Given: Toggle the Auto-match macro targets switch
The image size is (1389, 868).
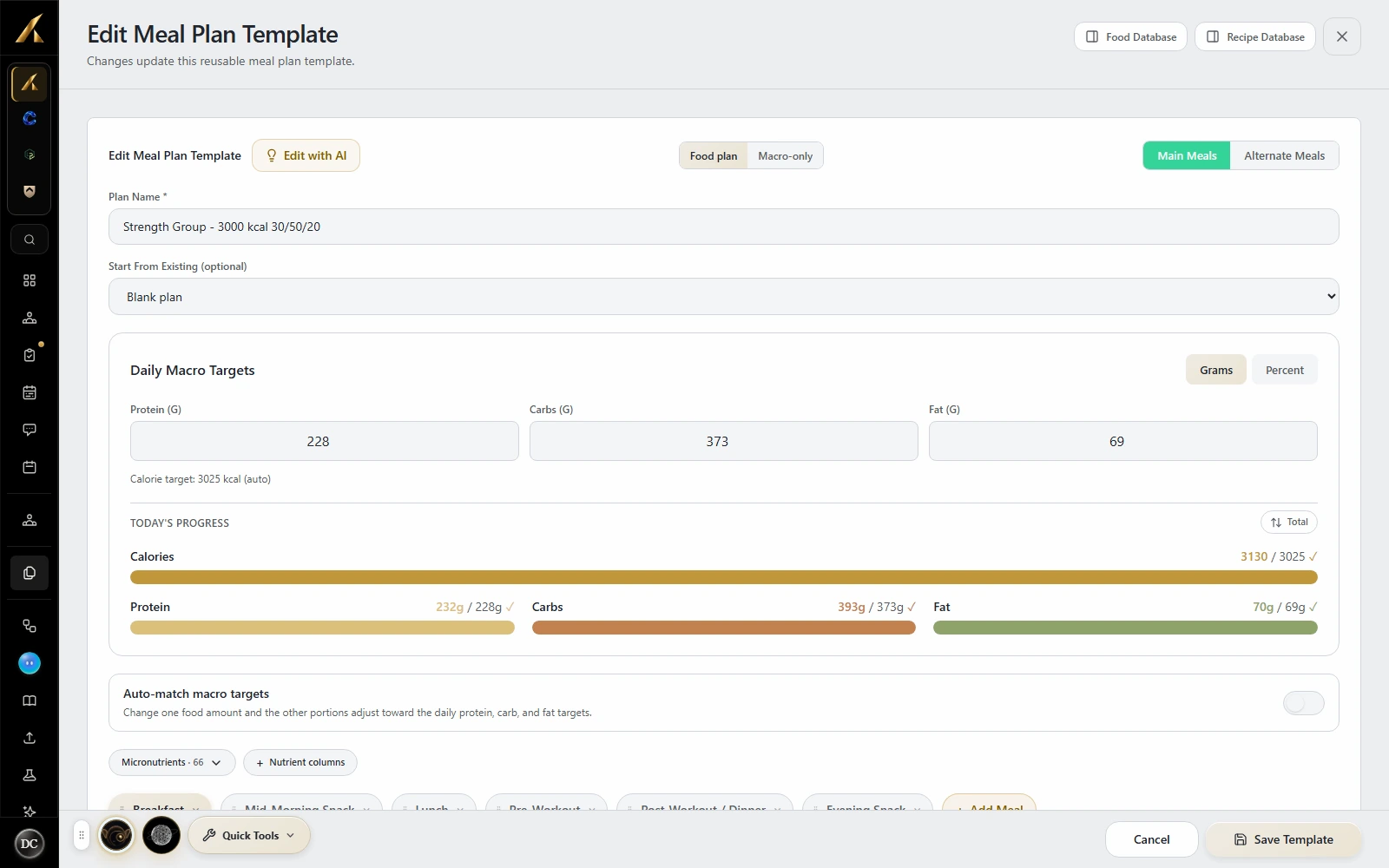Looking at the screenshot, I should point(1303,703).
